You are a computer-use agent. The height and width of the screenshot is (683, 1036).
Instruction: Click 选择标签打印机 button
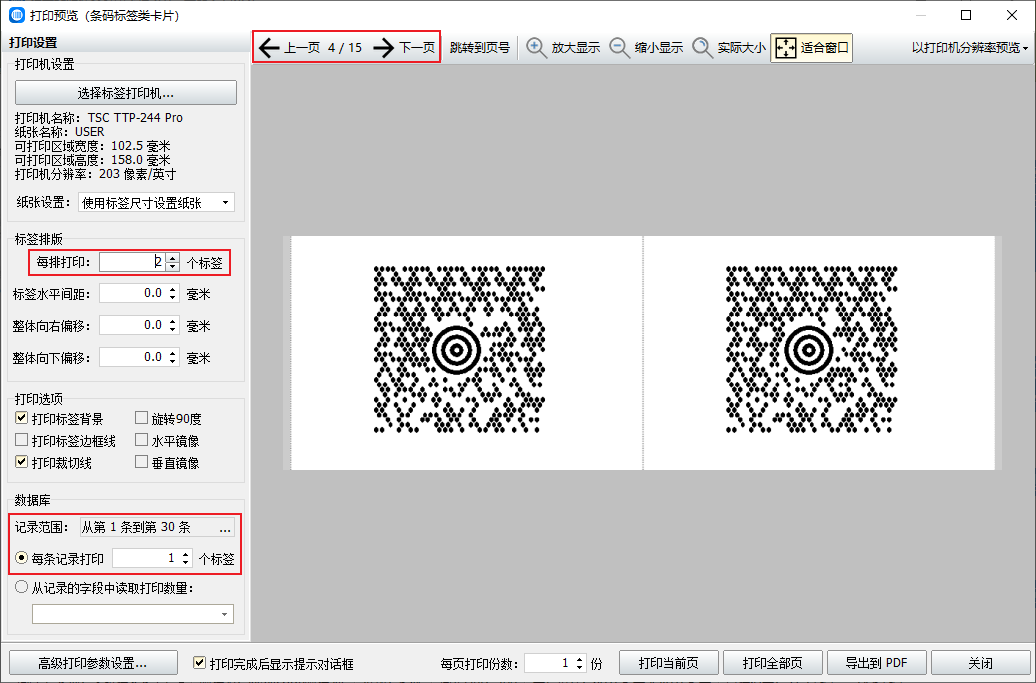126,92
